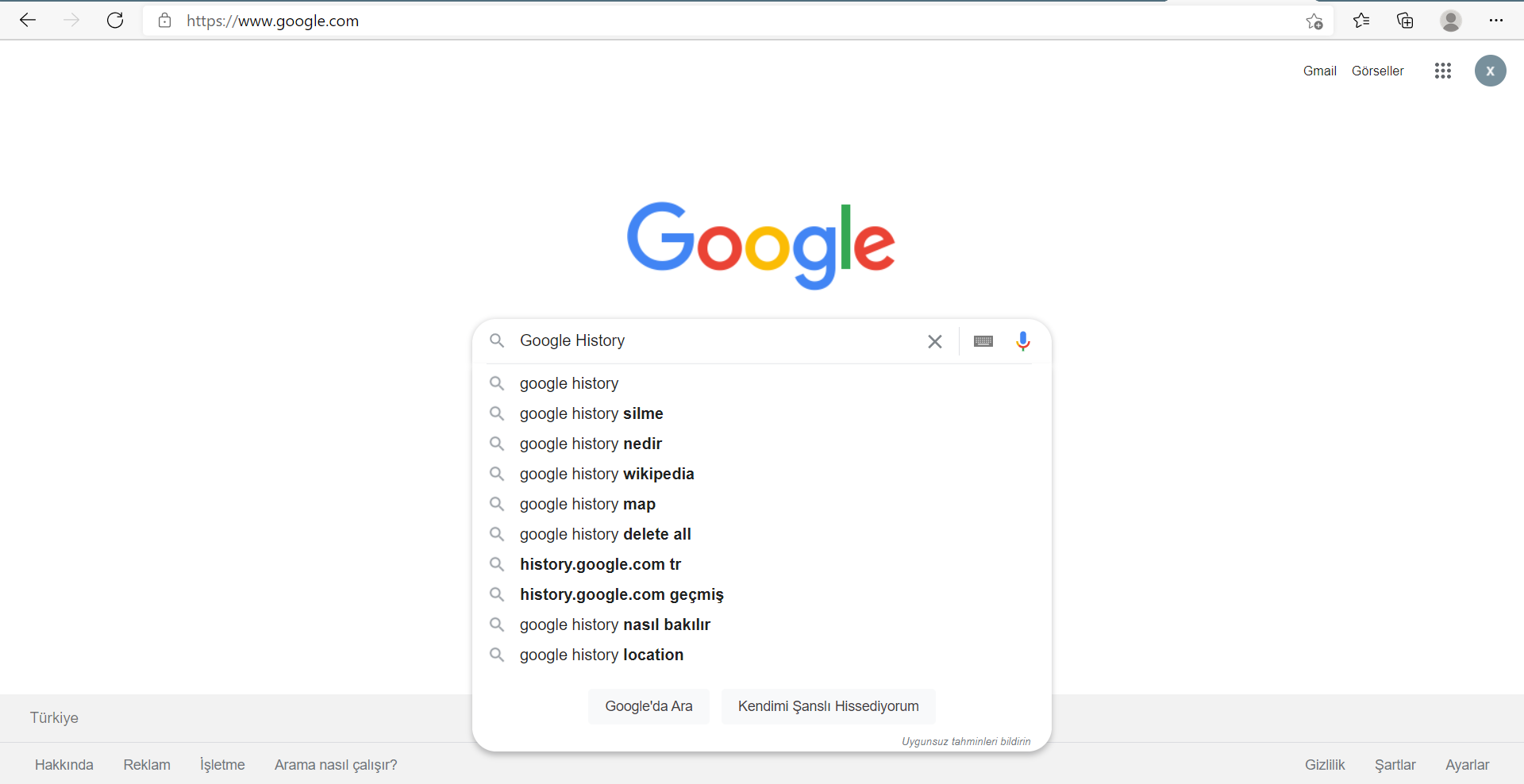This screenshot has height=784, width=1524.
Task: Click inside the Google search field
Action: click(x=714, y=340)
